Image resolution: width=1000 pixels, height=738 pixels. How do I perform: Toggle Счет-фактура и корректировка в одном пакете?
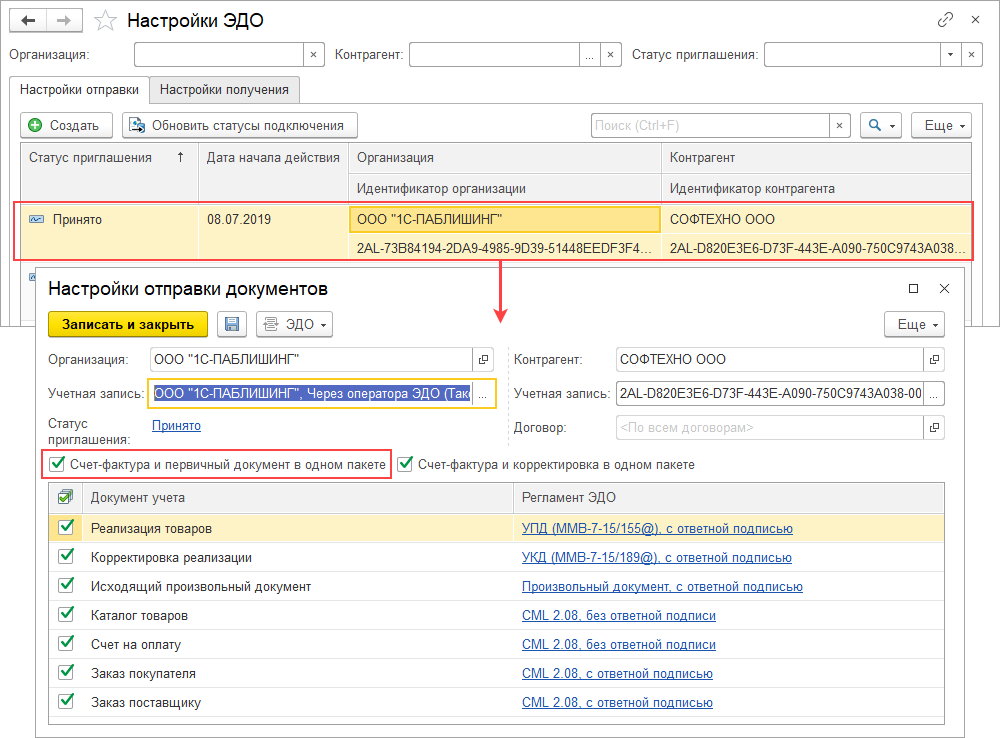click(x=405, y=464)
